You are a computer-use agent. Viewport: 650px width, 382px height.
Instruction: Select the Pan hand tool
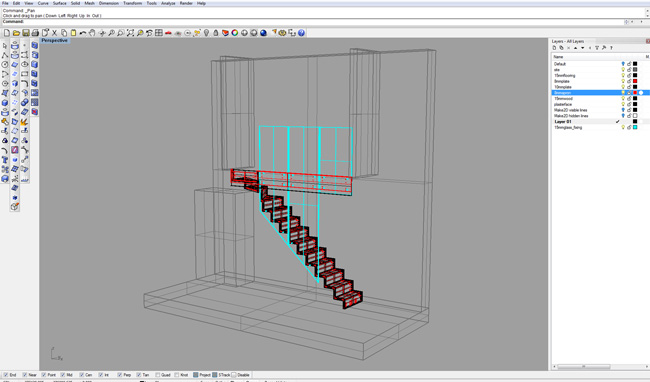(x=92, y=33)
